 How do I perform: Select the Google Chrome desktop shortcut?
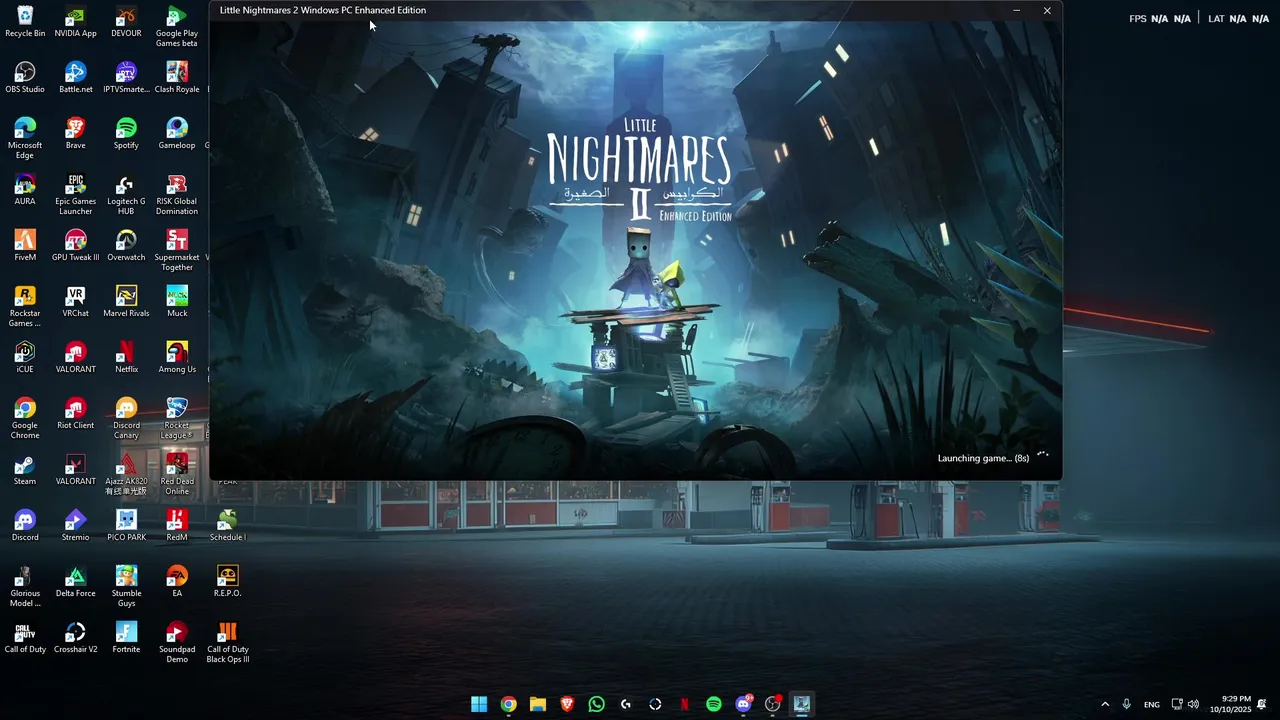click(x=25, y=419)
